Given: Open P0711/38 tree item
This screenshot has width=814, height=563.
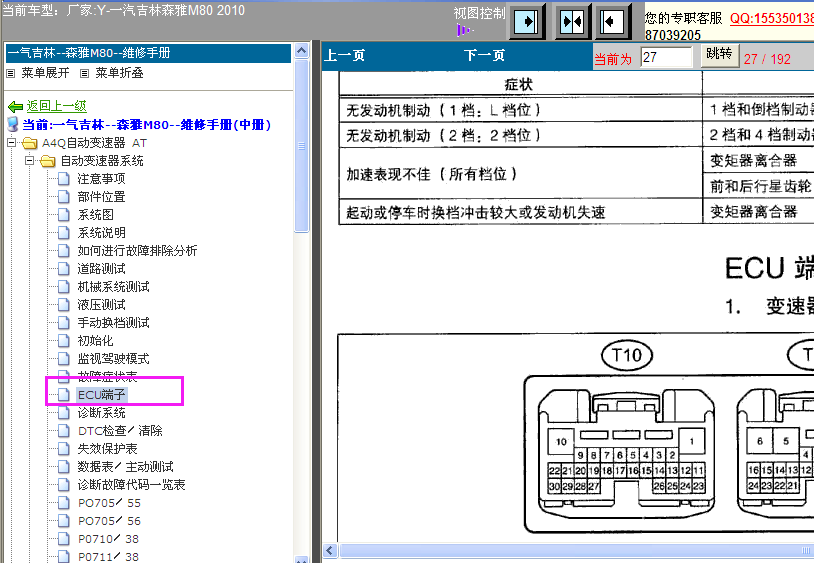Looking at the screenshot, I should click(x=108, y=557).
